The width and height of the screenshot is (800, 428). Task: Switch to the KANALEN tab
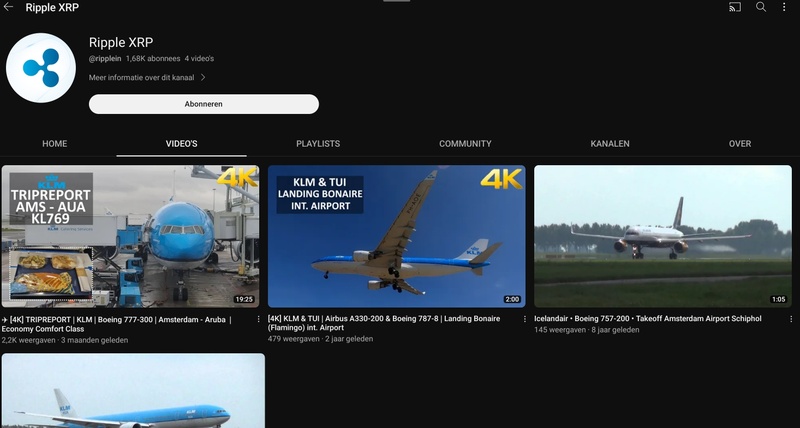point(610,144)
